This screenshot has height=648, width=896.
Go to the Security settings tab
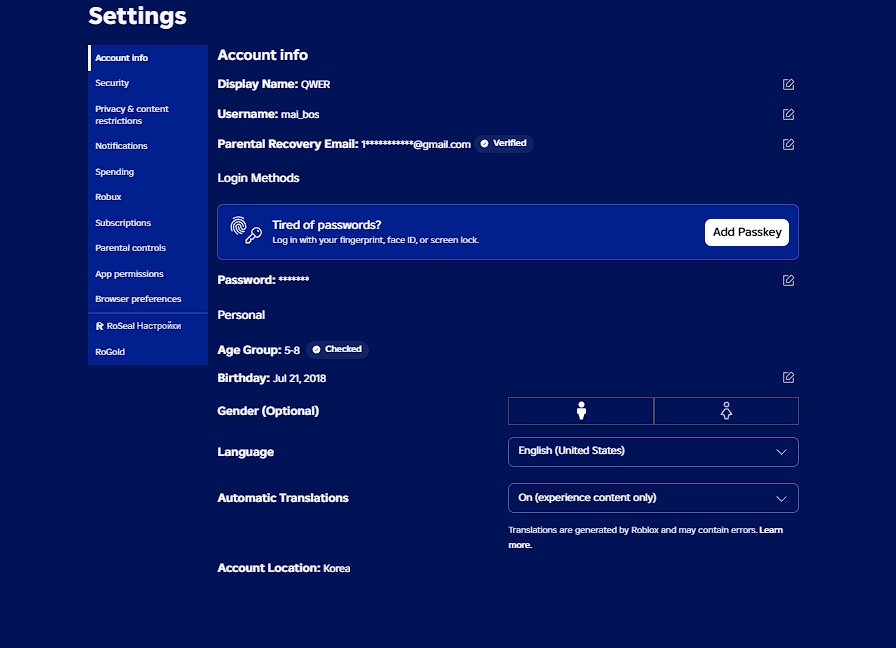148,83
